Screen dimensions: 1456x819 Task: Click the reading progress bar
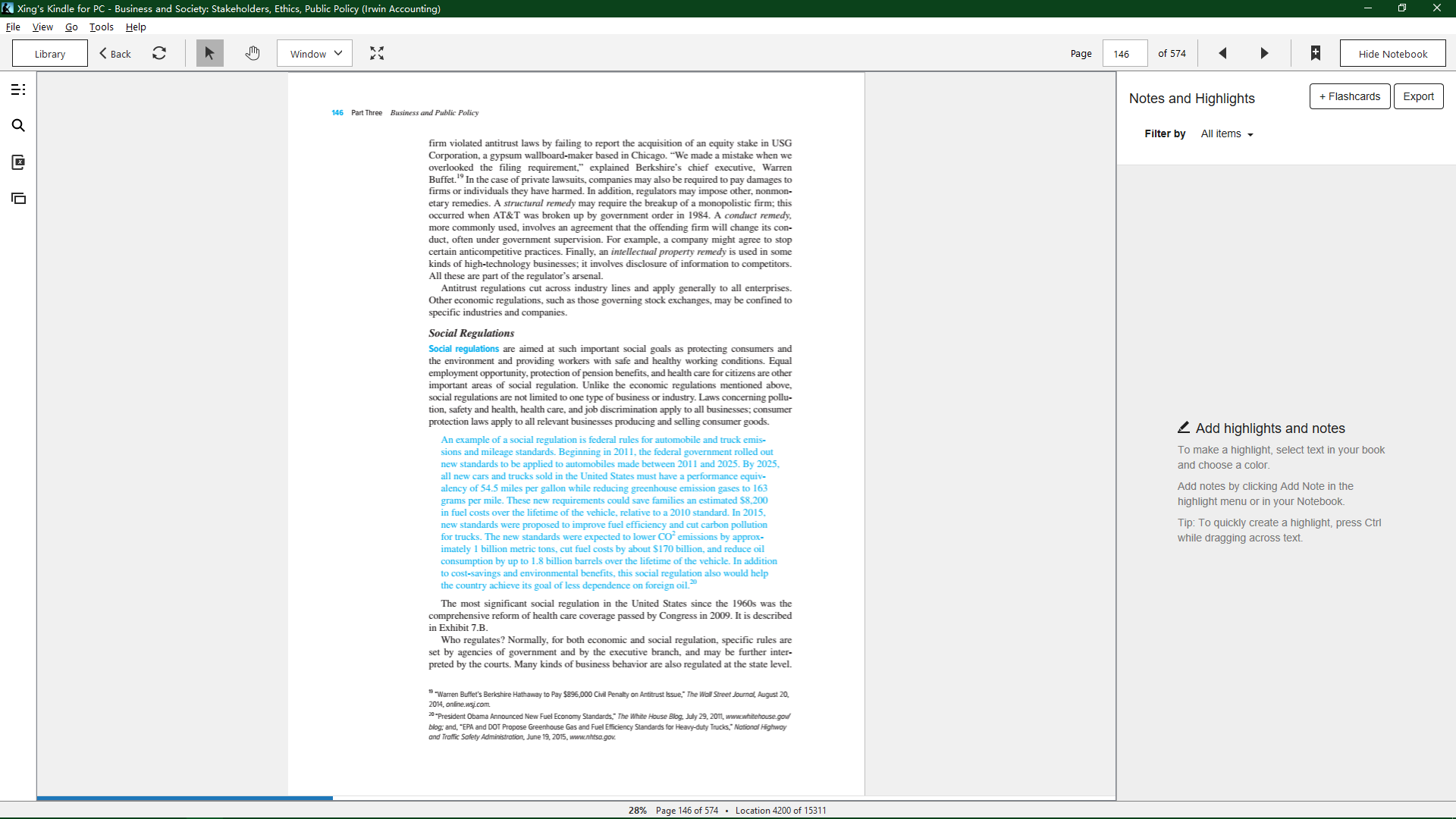[576, 798]
